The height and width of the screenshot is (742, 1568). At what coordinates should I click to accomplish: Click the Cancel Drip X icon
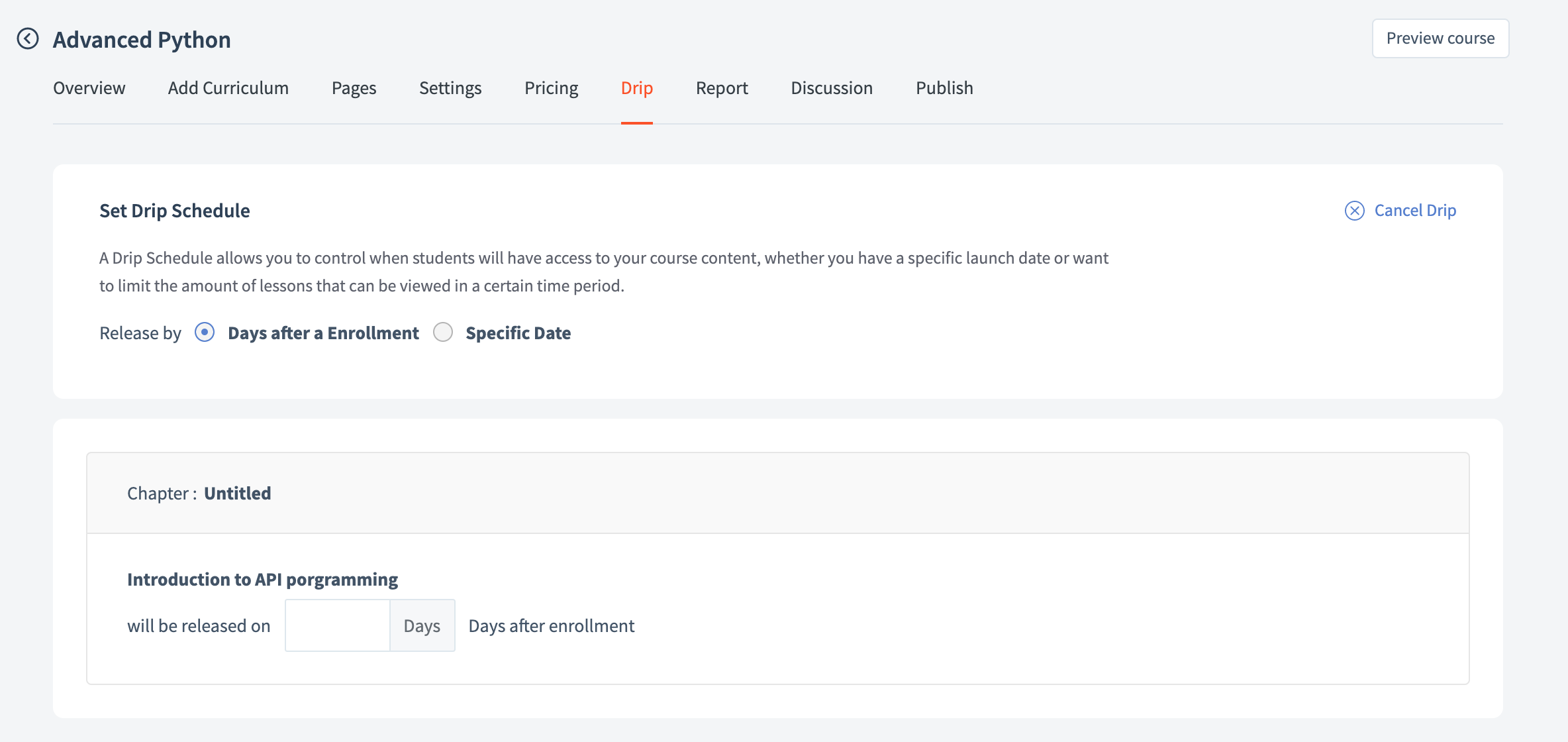[1354, 211]
